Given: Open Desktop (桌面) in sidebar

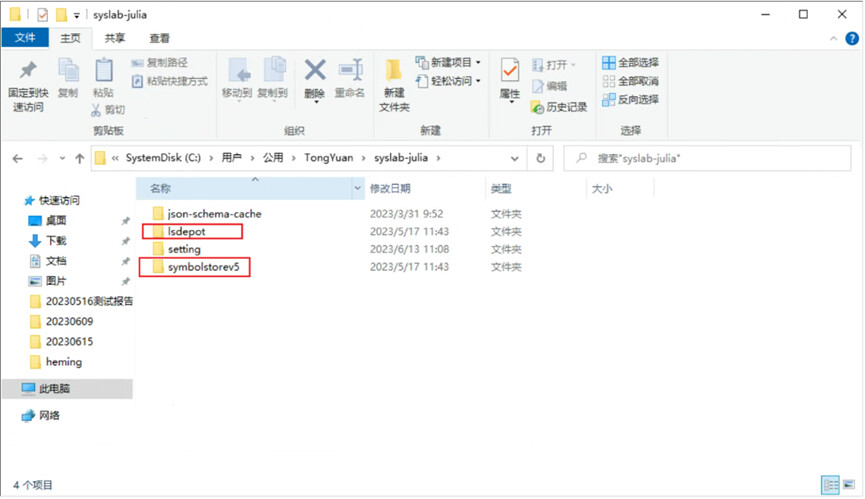Looking at the screenshot, I should [55, 221].
